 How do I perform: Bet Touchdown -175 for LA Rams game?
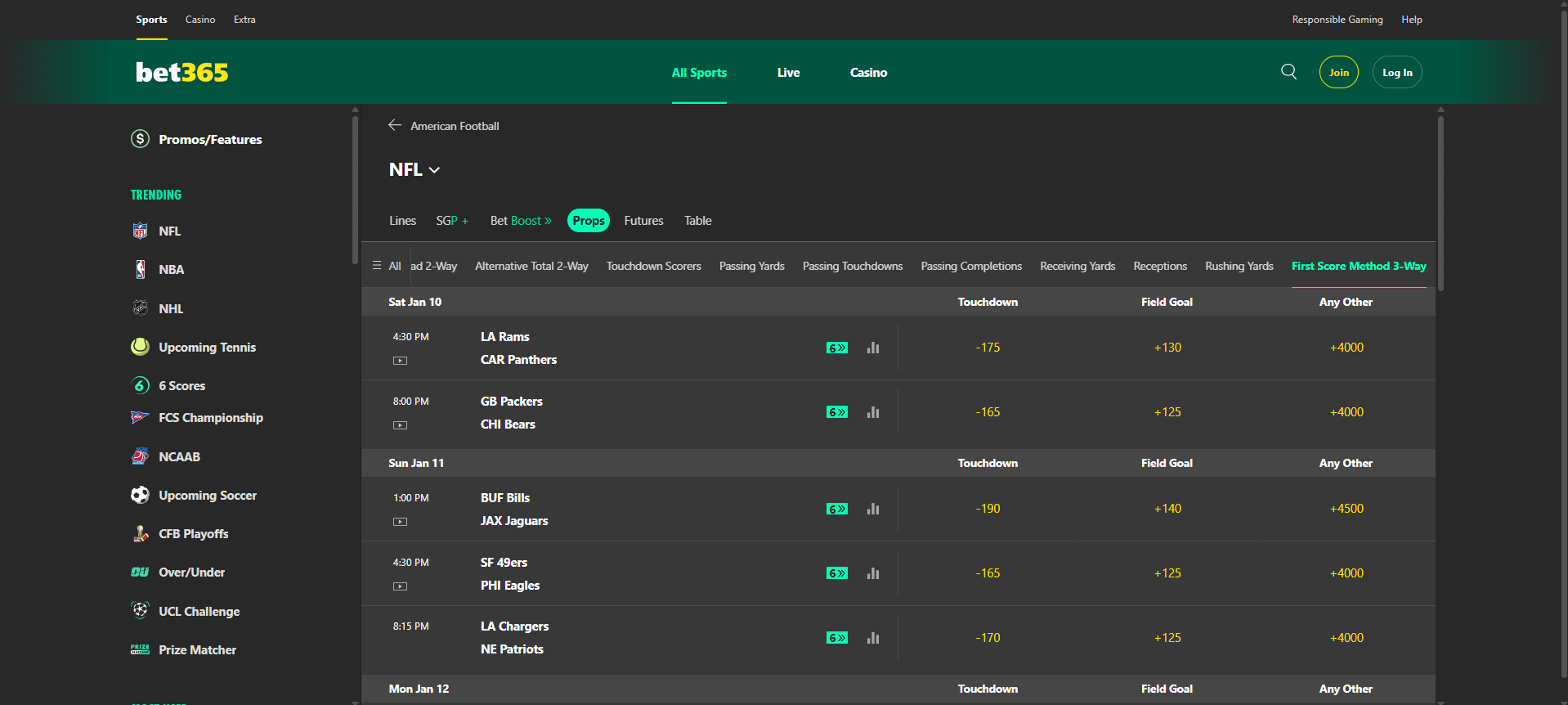pyautogui.click(x=988, y=348)
